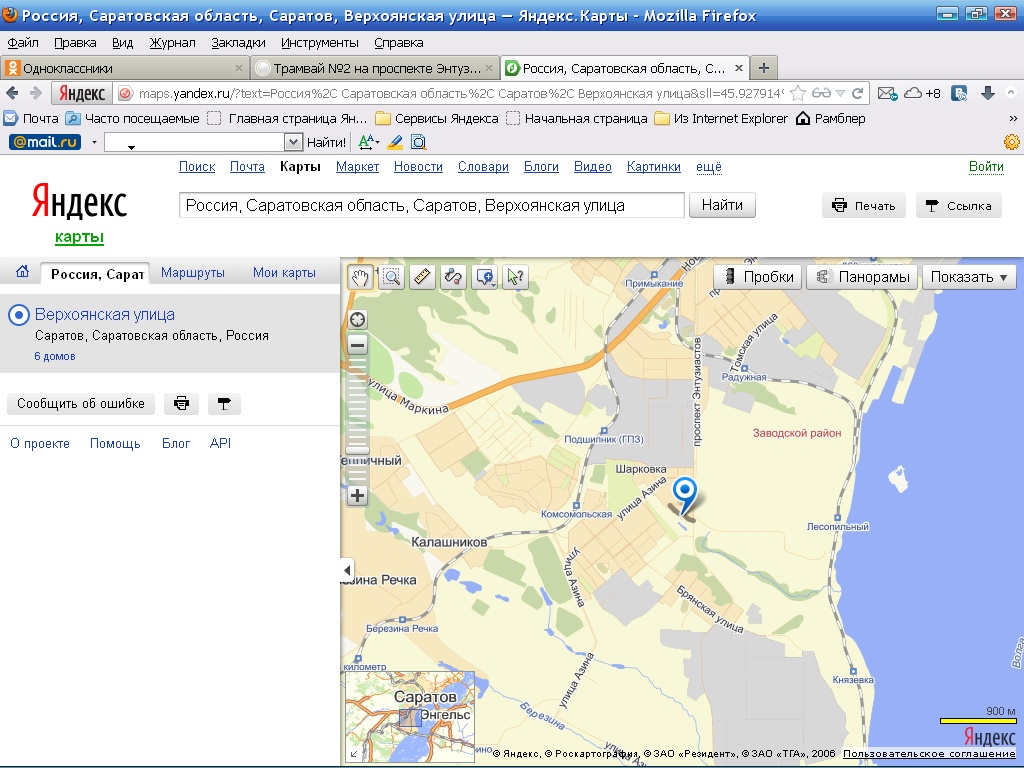Select the Верхоянская улица result radio marker

click(18, 315)
